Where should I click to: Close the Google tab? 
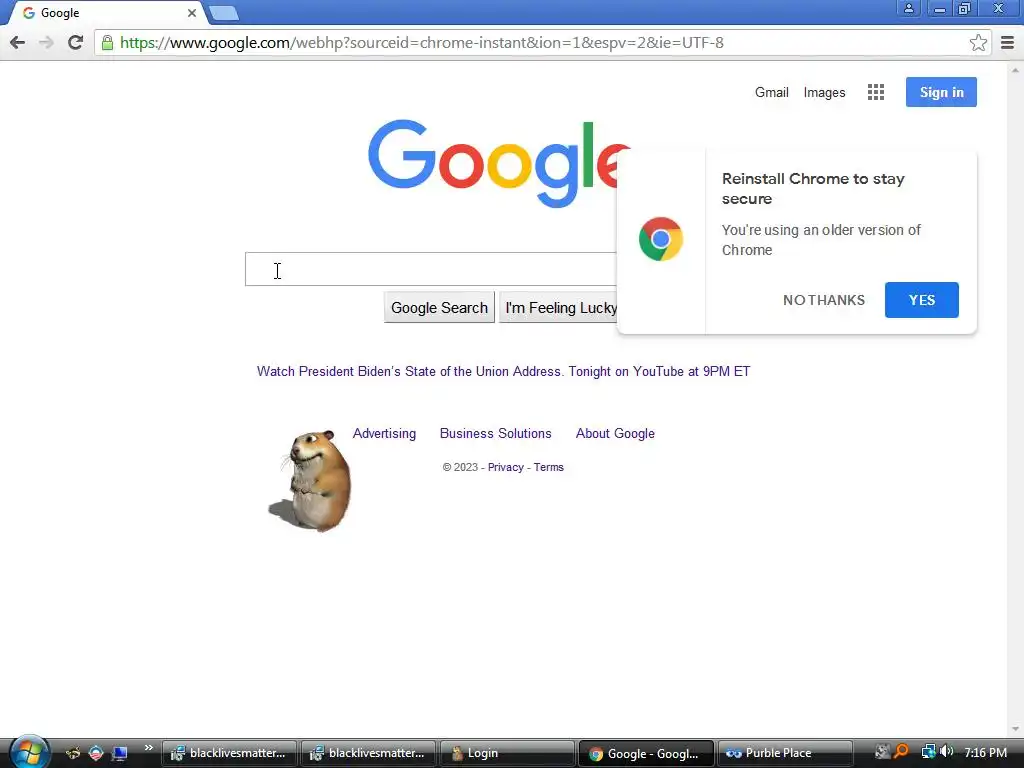click(x=191, y=13)
